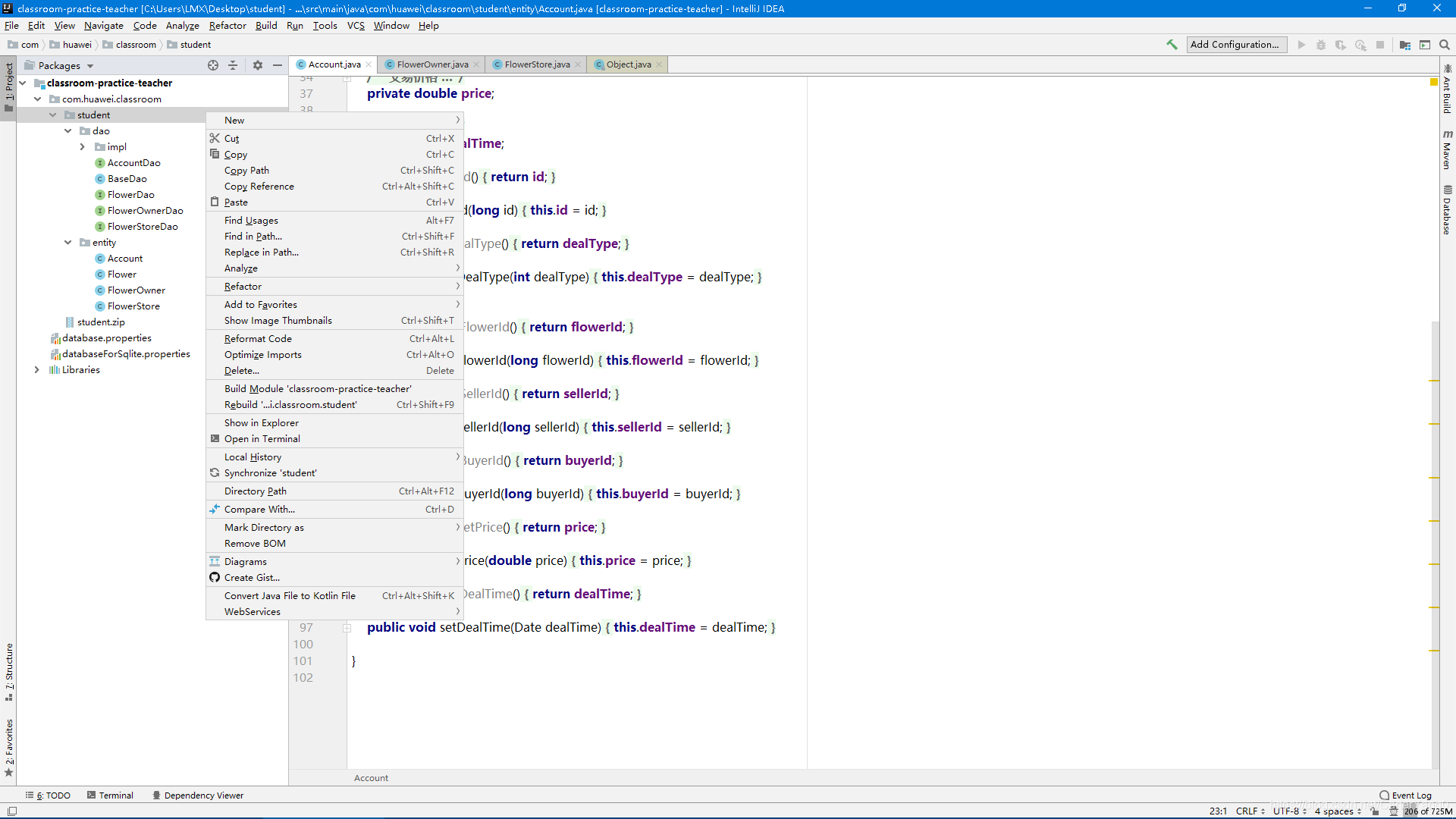Click the Terminal tab in bottom panel

[116, 795]
